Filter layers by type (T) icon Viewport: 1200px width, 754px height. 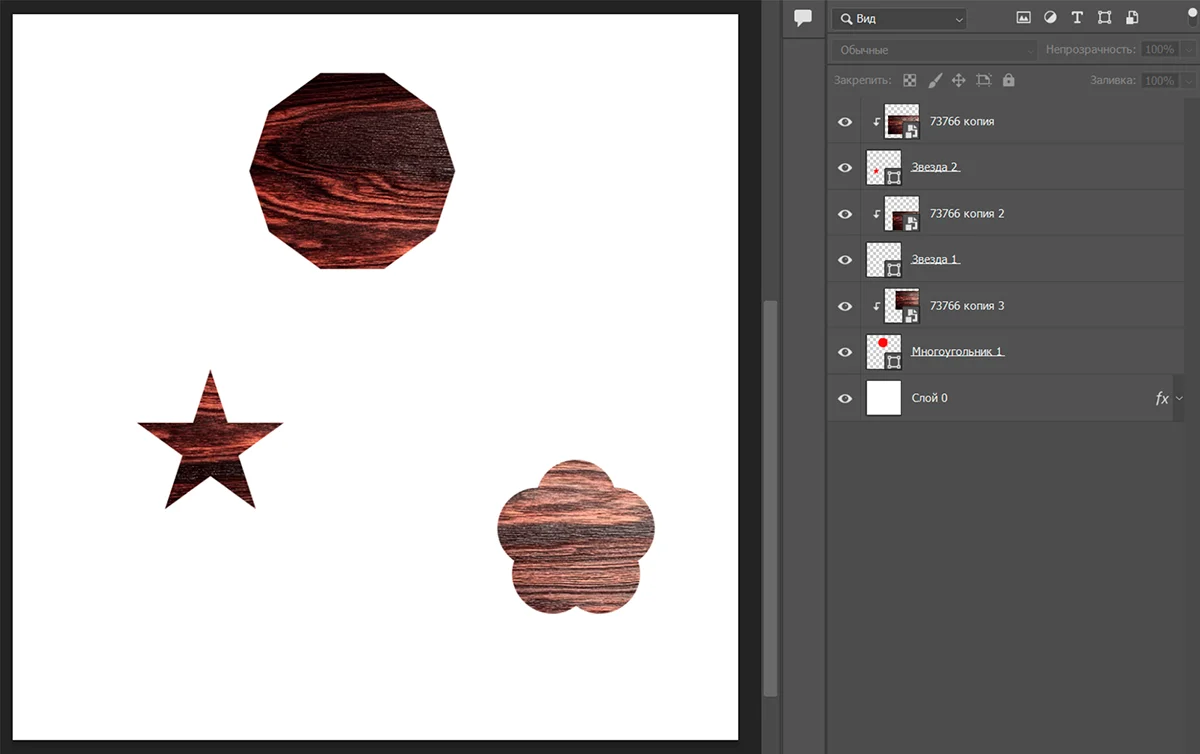[1077, 18]
